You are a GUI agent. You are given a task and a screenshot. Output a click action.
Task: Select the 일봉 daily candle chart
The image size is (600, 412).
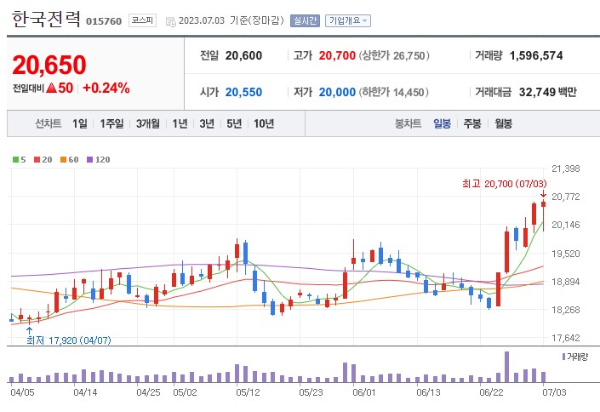[x=442, y=124]
